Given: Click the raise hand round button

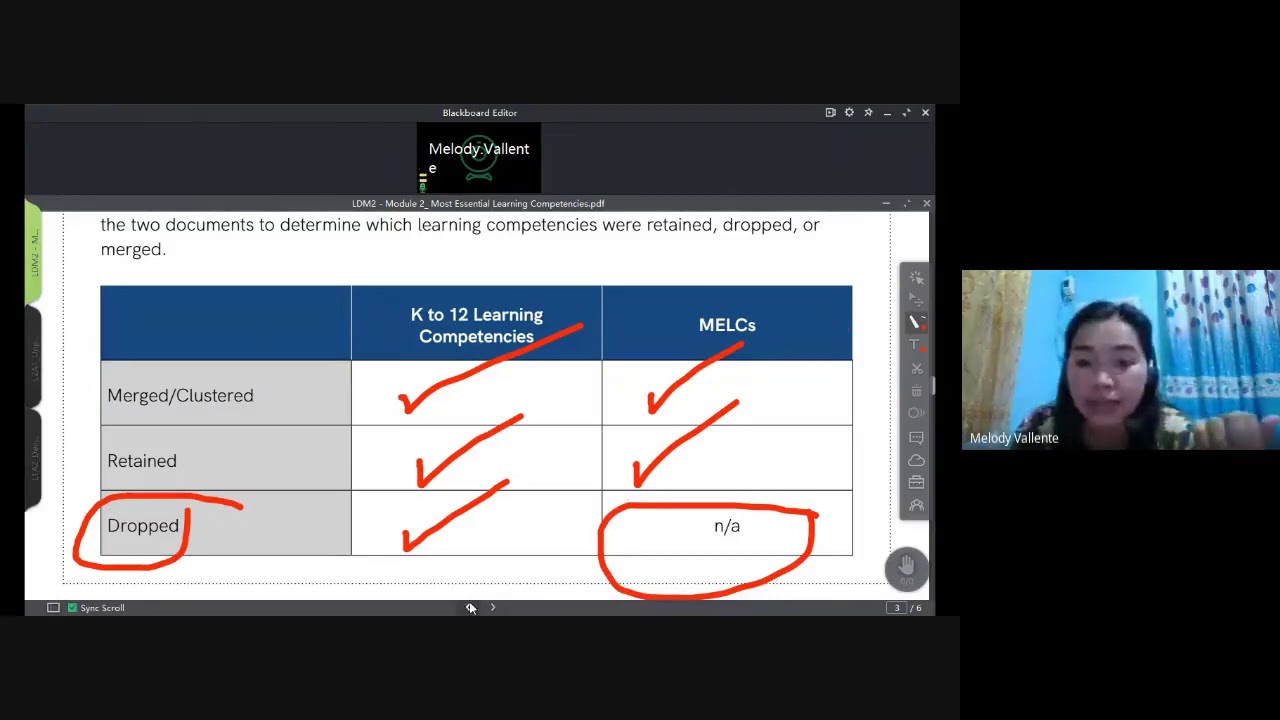Looking at the screenshot, I should tap(906, 567).
